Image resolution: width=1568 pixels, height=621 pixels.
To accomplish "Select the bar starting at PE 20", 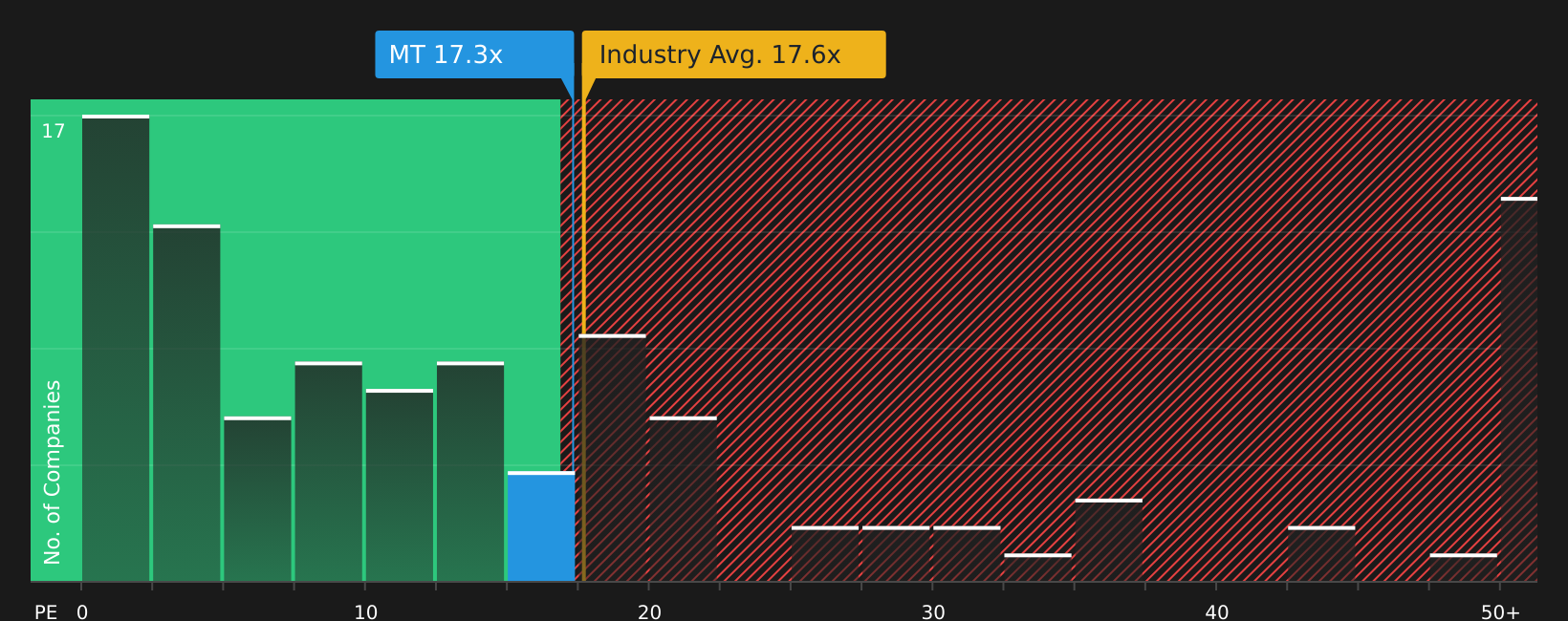I will [683, 499].
